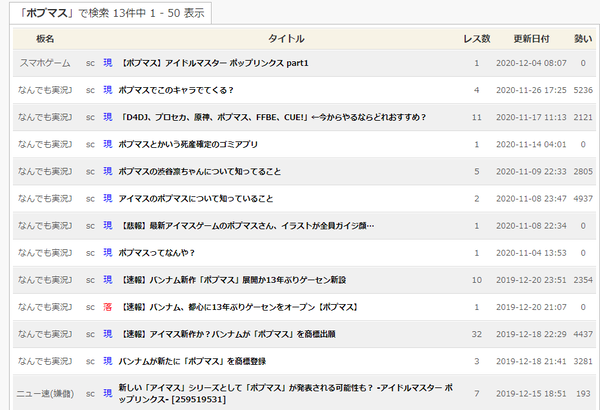The image size is (600, 410).
Task: Open thread ポプマスでこのキャラでてくる?
Action: tap(176, 90)
